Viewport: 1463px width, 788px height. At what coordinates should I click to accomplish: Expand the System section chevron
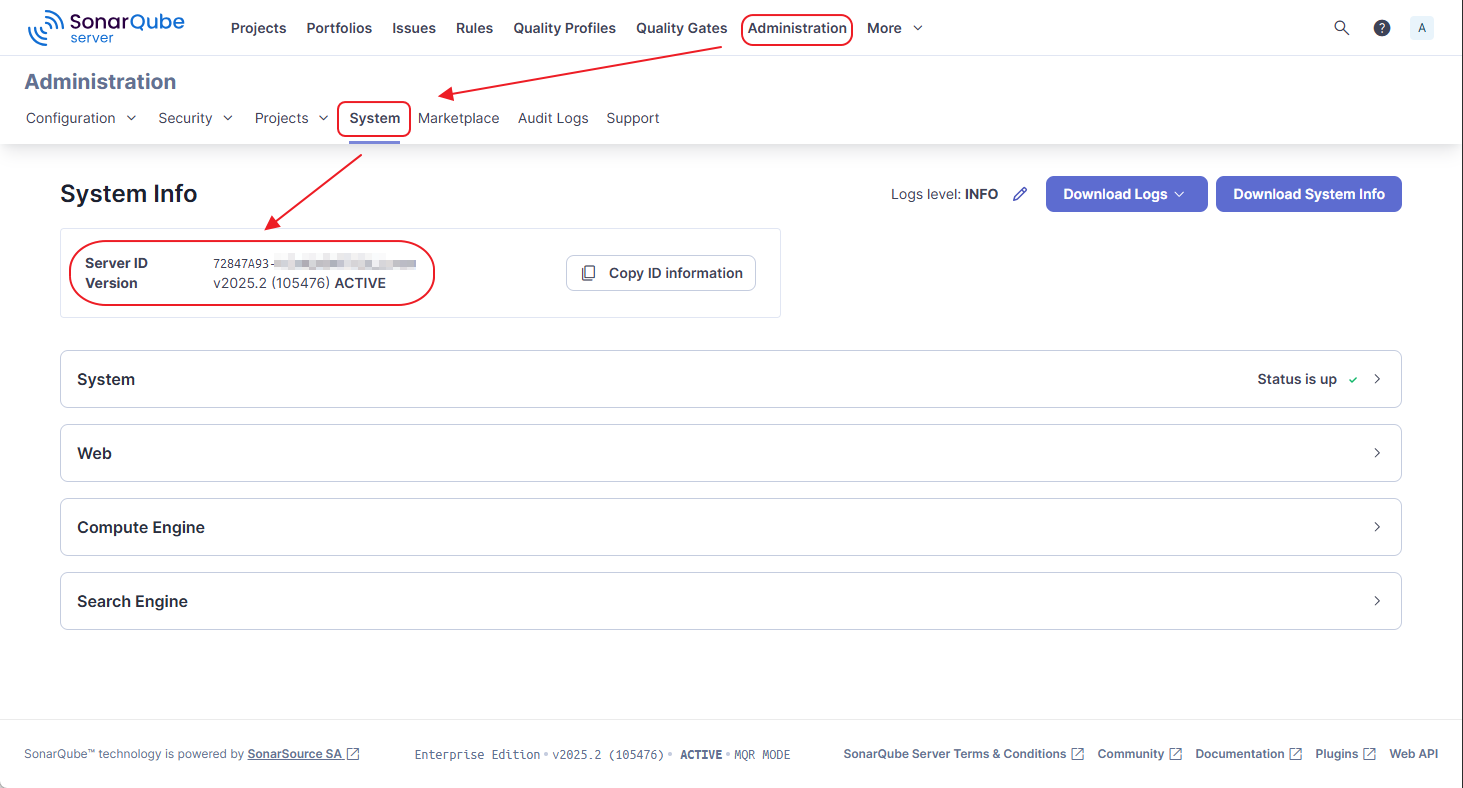1377,379
